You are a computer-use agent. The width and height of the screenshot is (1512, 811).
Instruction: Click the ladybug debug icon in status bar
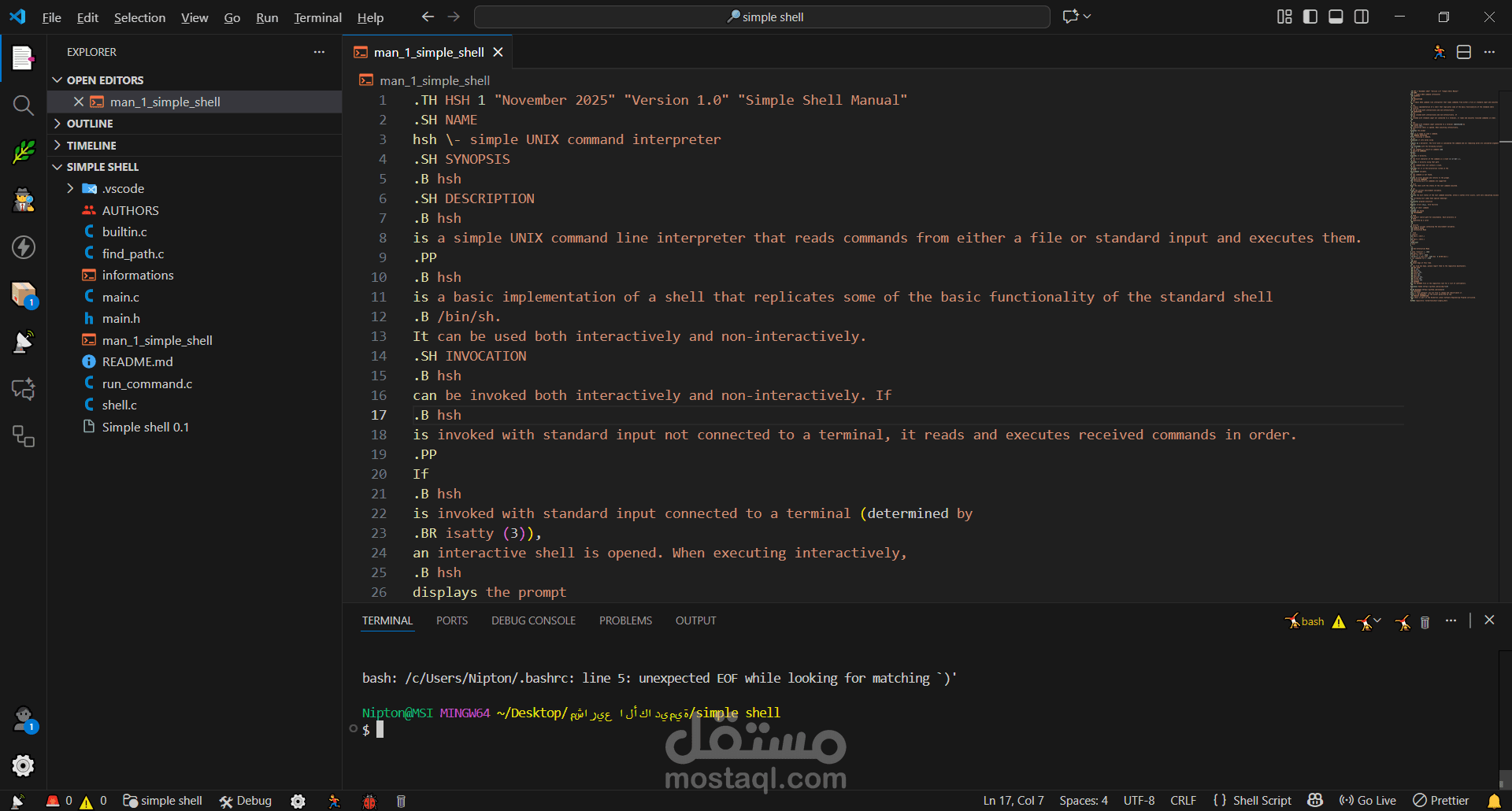[369, 801]
